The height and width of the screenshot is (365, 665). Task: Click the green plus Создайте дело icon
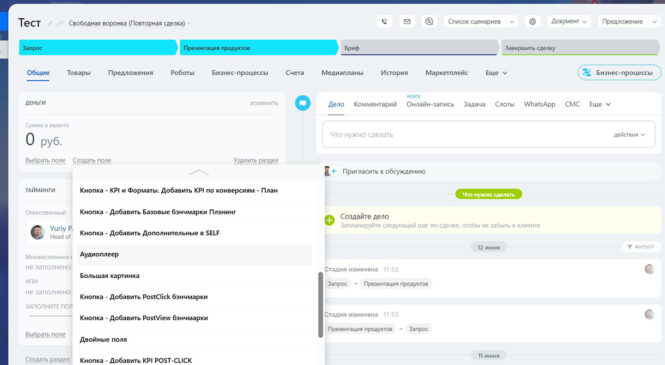click(x=330, y=220)
